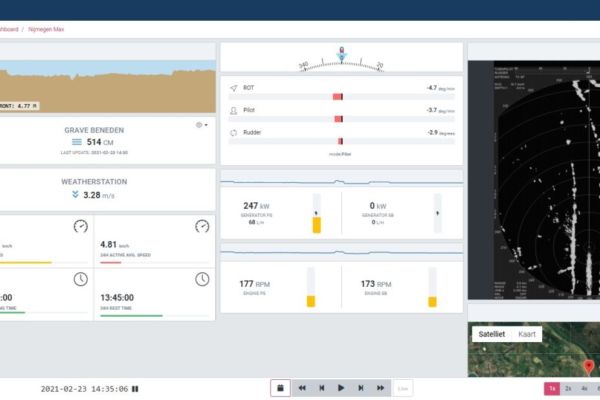This screenshot has height=400, width=600.
Task: Set playback speed to 1x
Action: click(x=552, y=389)
